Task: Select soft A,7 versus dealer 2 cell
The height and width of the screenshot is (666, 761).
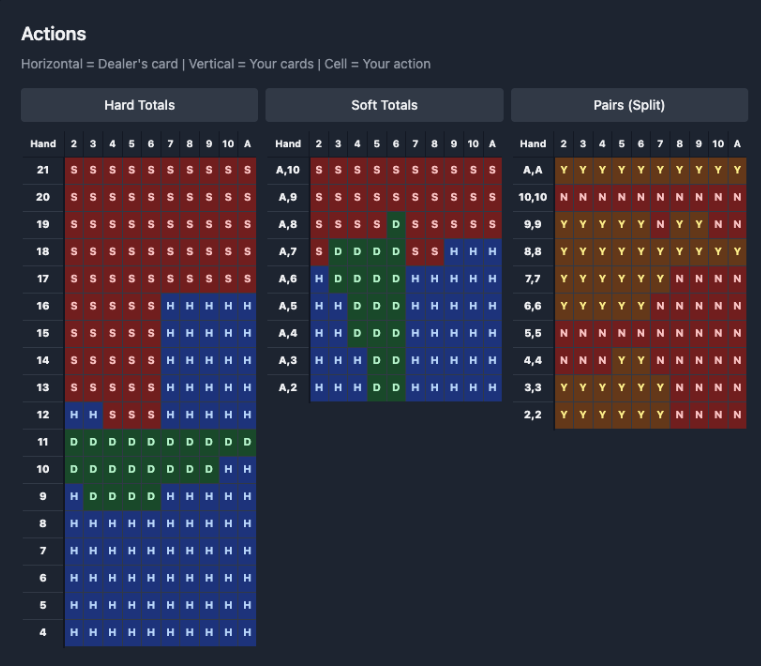Action: pos(319,252)
